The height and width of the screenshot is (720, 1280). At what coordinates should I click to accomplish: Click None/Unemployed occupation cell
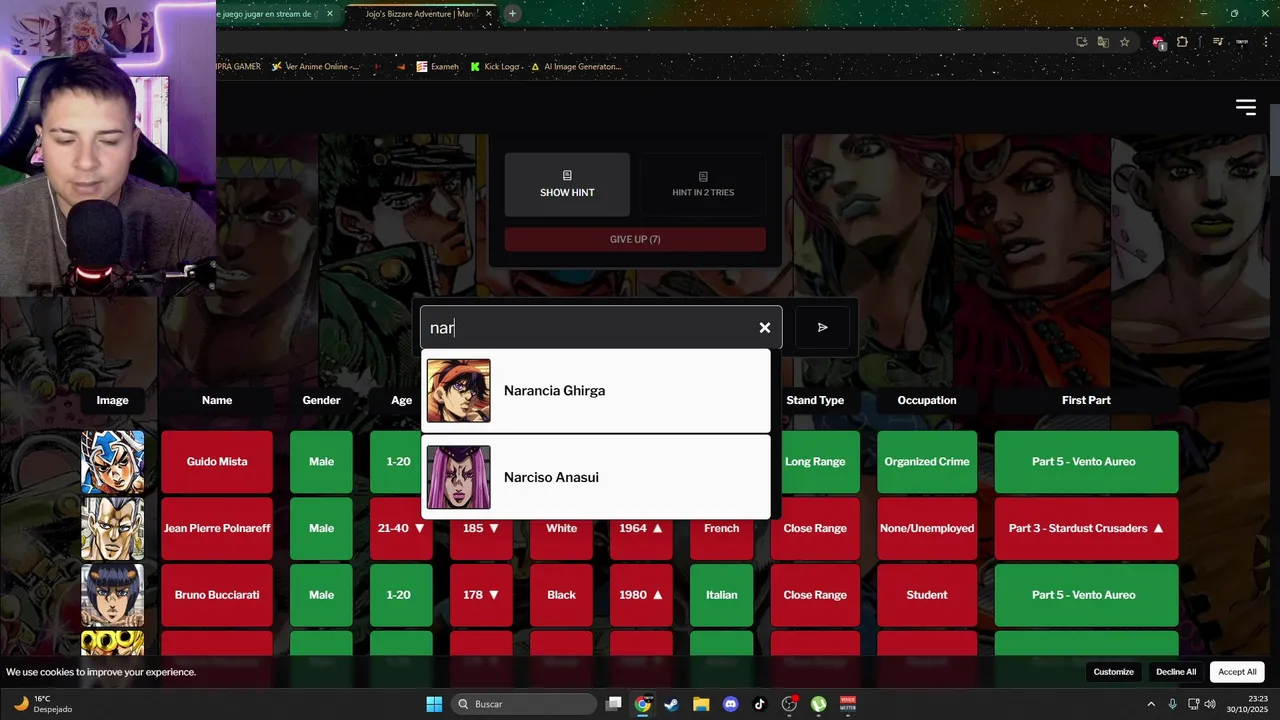(x=927, y=528)
